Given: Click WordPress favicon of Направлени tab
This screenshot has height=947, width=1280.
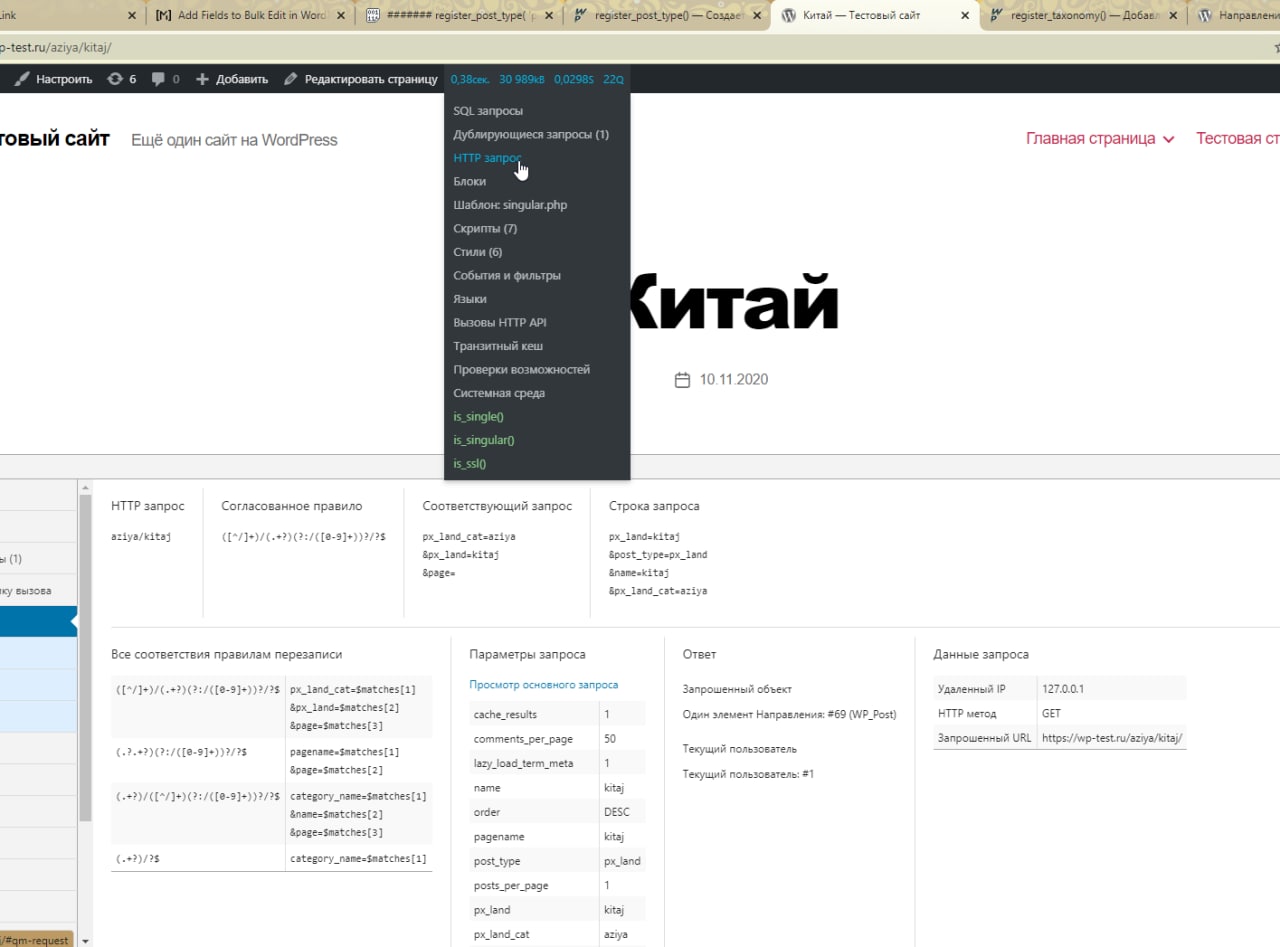Looking at the screenshot, I should 1205,16.
